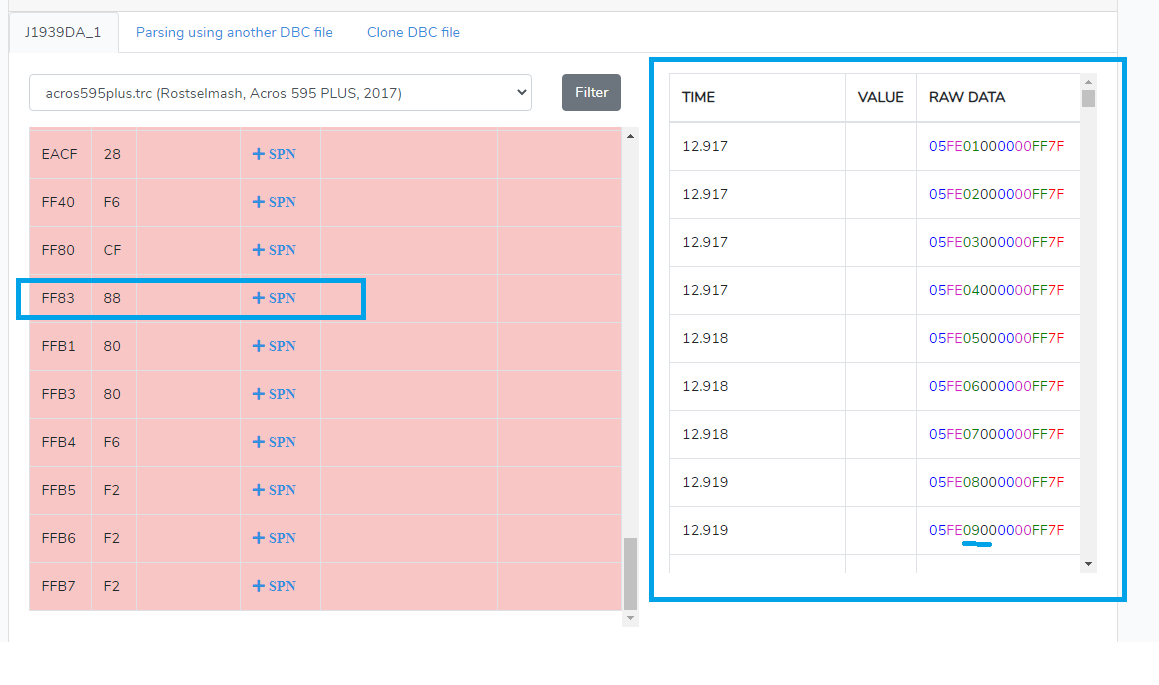Switch to the J1939DA_1 tab
Viewport: 1159px width, 685px height.
[x=64, y=32]
